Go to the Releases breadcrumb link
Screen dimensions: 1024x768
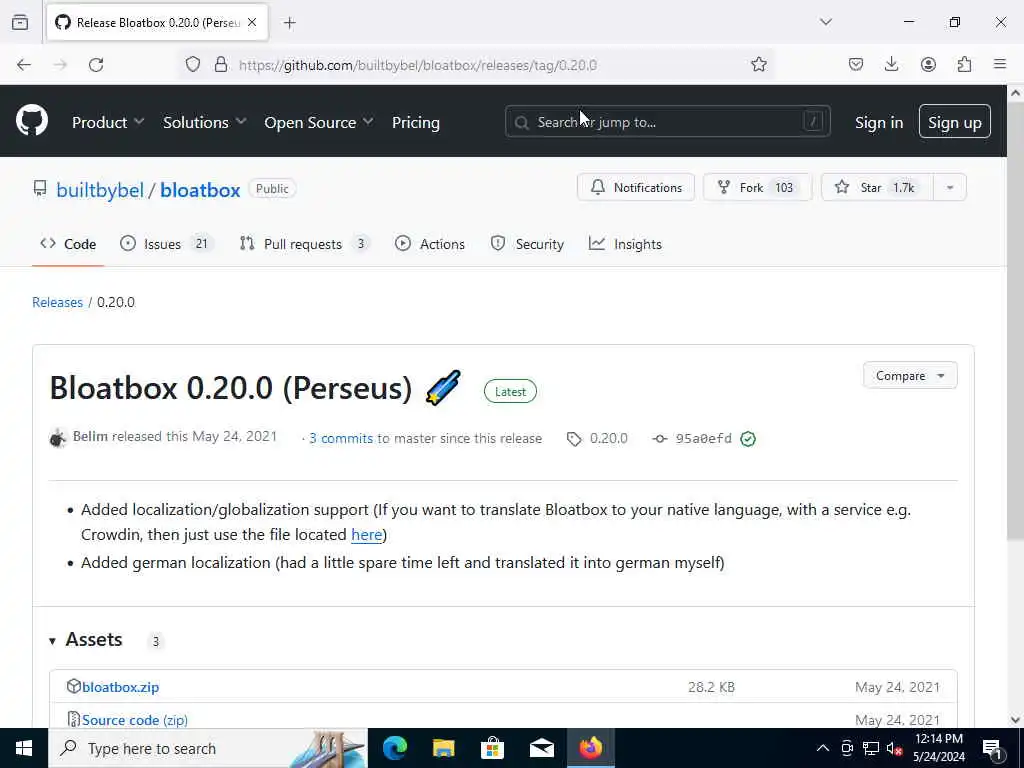(57, 302)
